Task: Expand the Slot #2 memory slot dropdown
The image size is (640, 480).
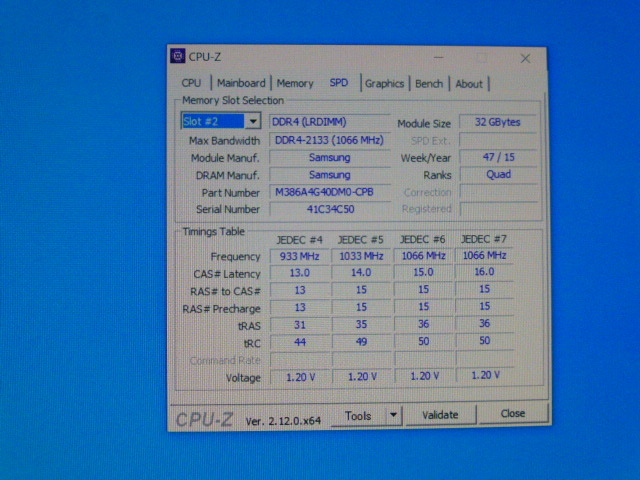Action: click(253, 121)
